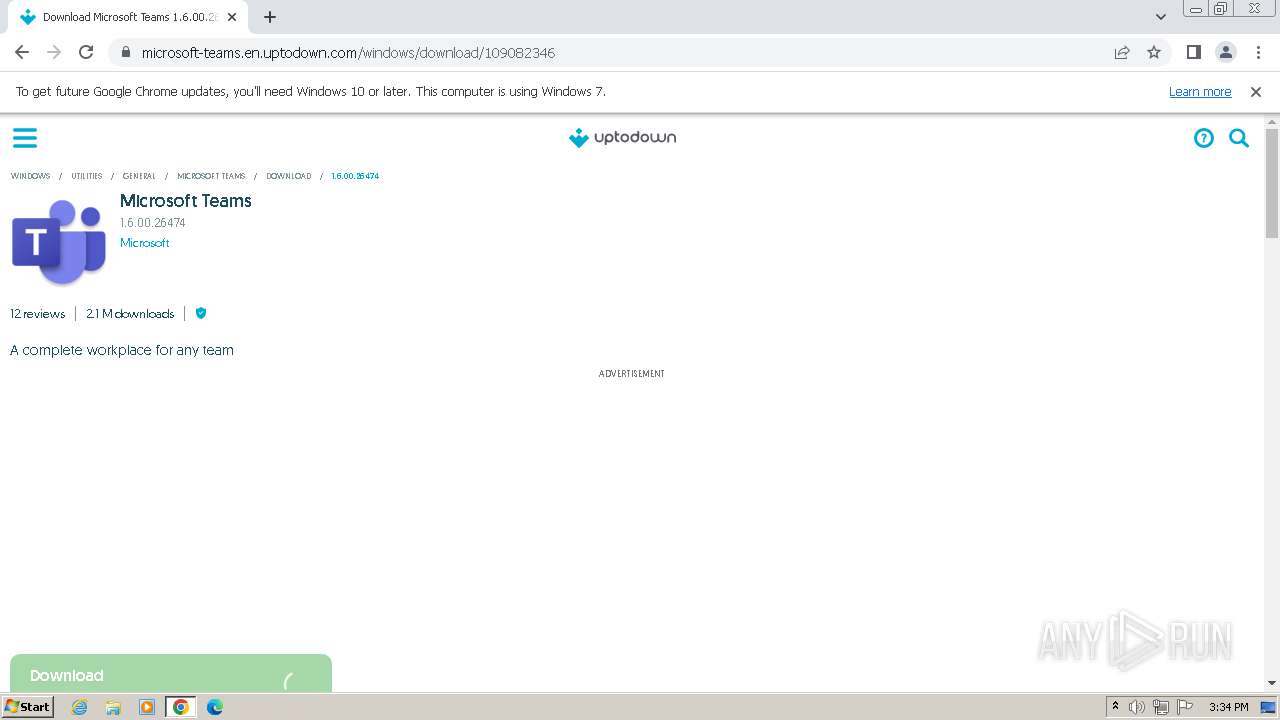This screenshot has height=720, width=1280.
Task: Open the volume speaker tray icon
Action: [1137, 707]
